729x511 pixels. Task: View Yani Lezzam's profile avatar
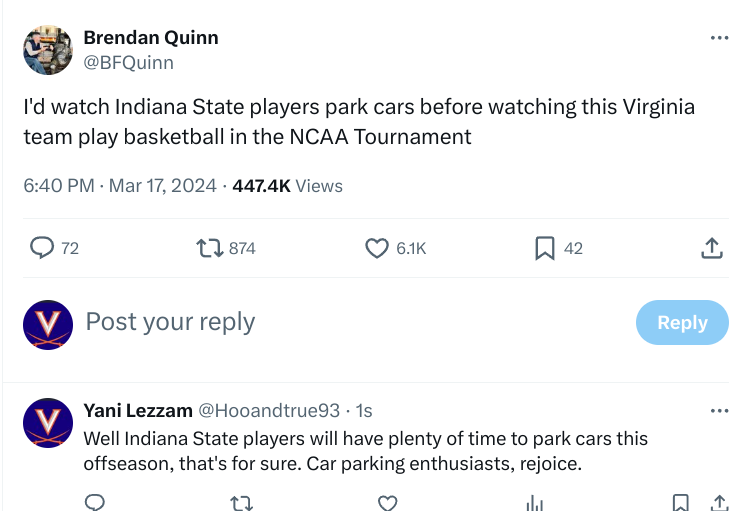pos(48,422)
